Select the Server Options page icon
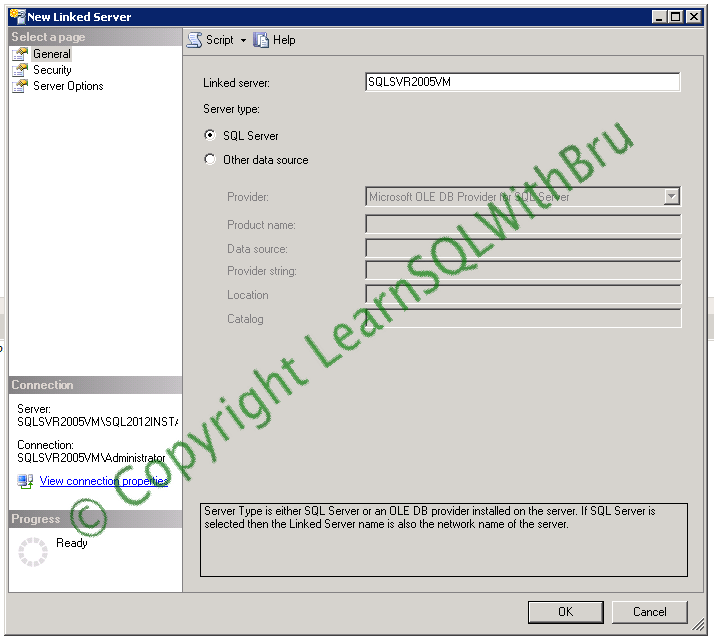Screen dimensions: 714x643 (x=20, y=86)
